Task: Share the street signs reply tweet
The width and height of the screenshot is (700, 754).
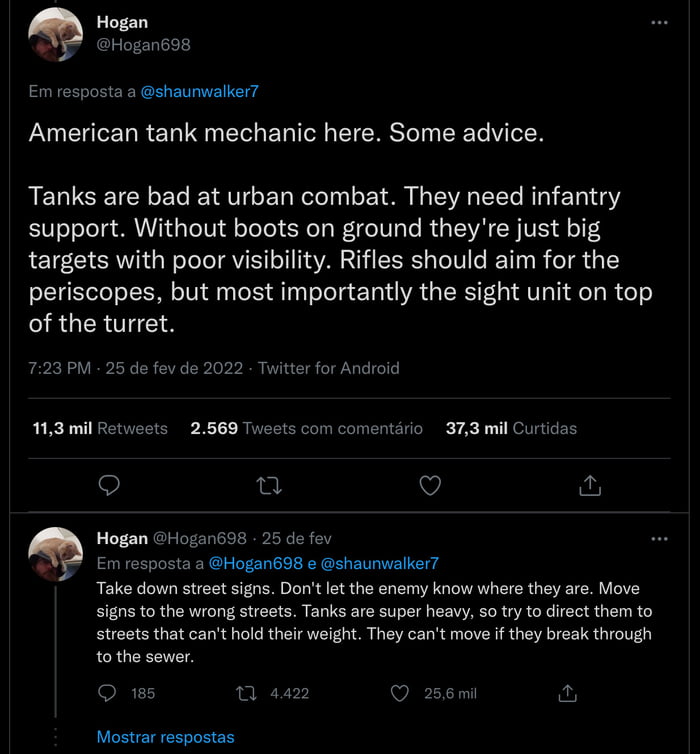Action: tap(567, 693)
